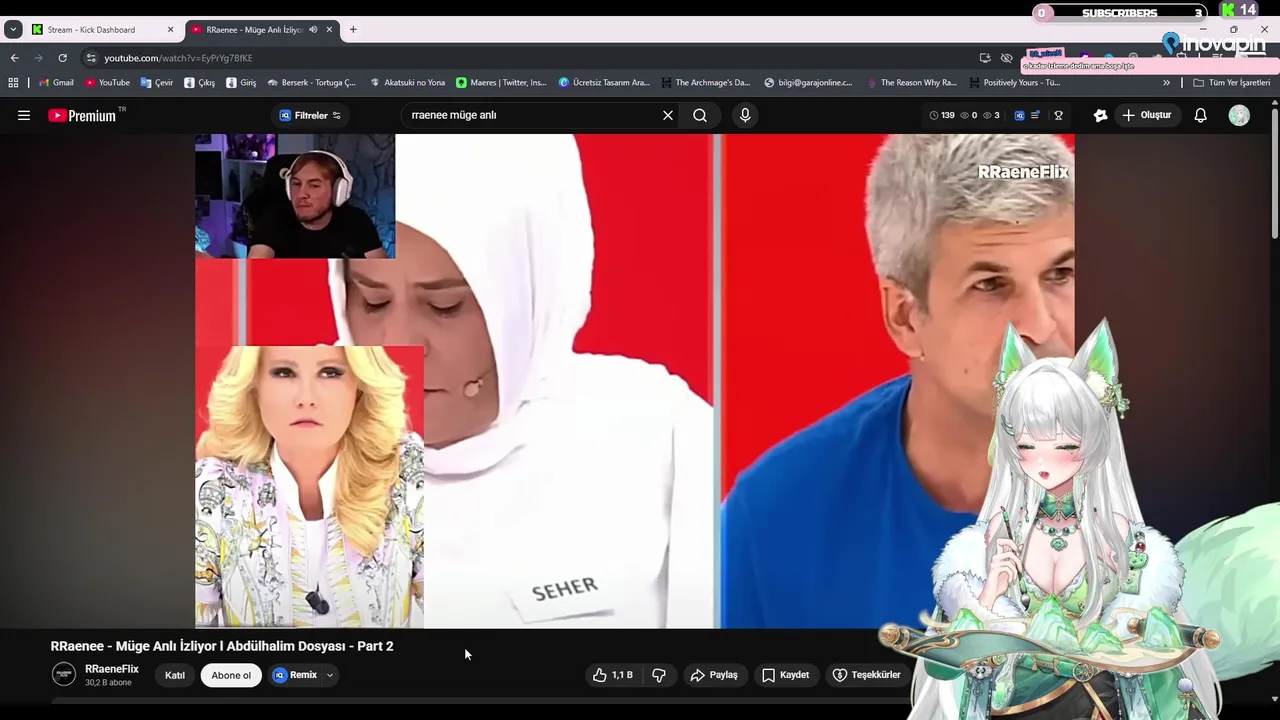Go back in browser history
The width and height of the screenshot is (1280, 720).
[14, 58]
